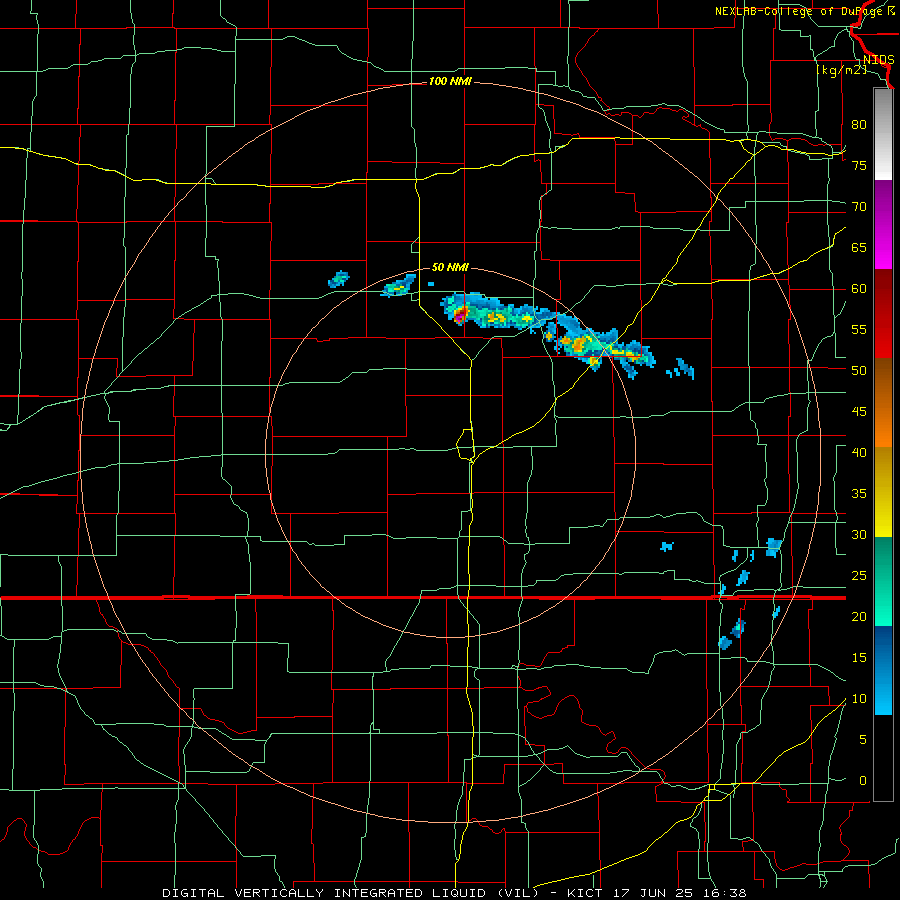Viewport: 900px width, 900px height.
Task: Pick the white-gray top band of the color bar
Action: (x=883, y=134)
